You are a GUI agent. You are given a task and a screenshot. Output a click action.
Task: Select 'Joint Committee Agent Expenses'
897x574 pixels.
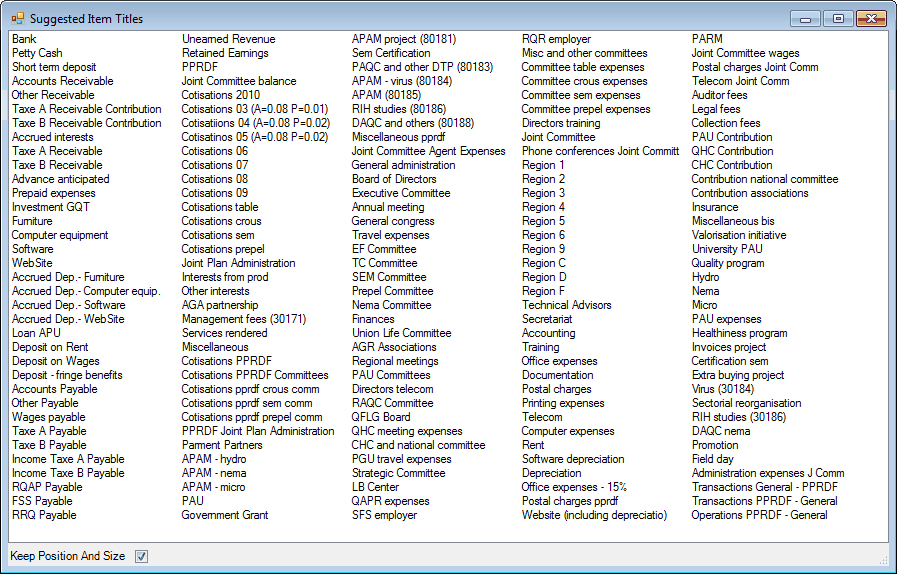(x=428, y=151)
